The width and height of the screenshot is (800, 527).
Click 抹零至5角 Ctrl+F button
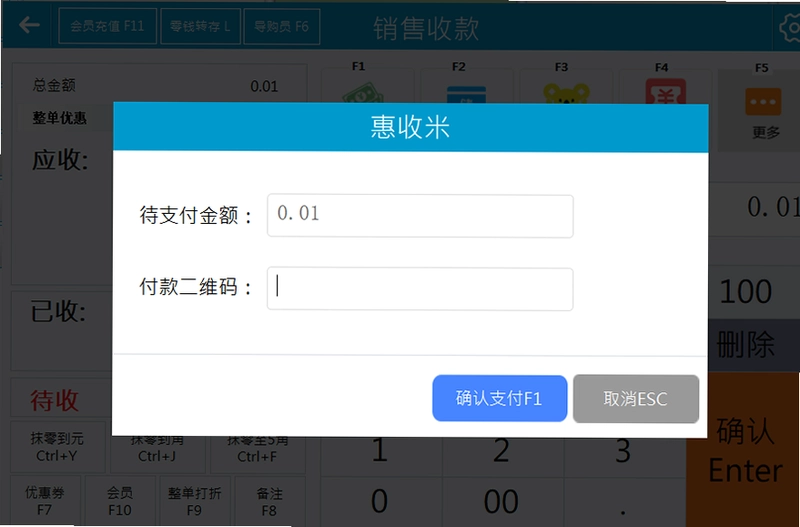(257, 454)
